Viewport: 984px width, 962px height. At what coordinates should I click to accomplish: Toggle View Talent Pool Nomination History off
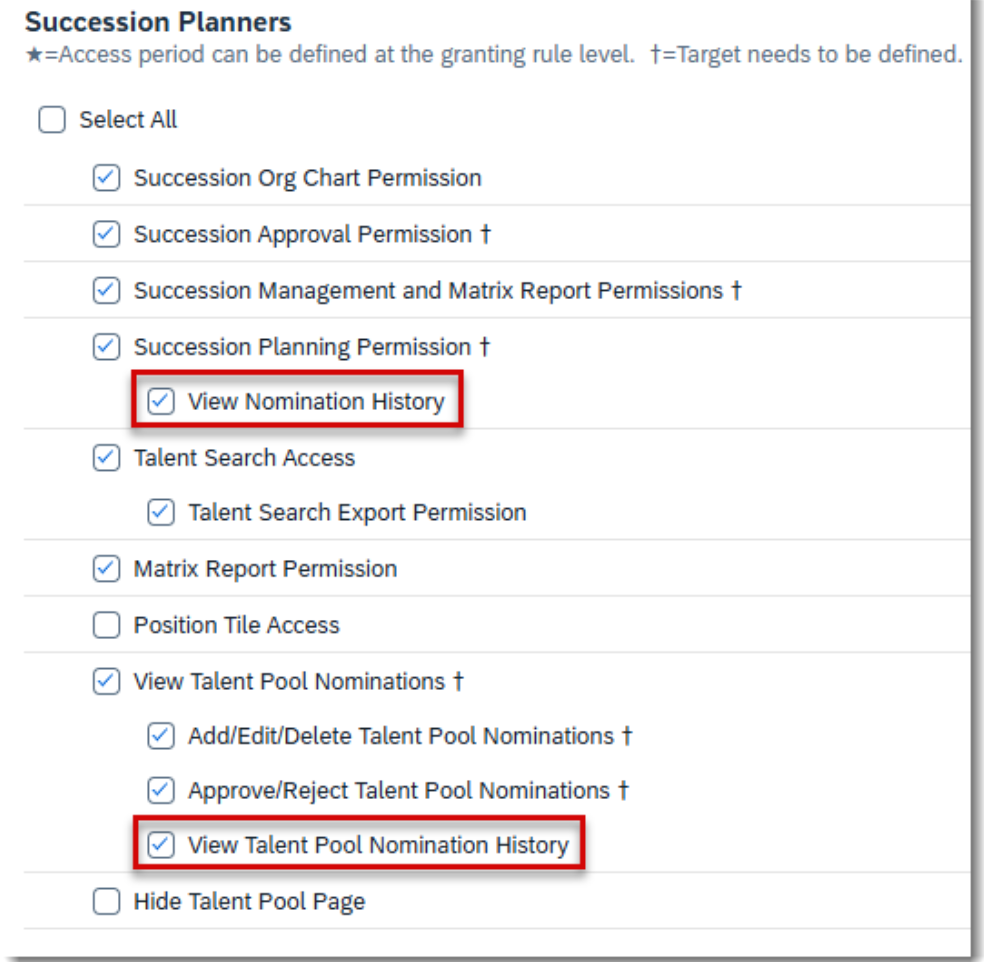(x=160, y=845)
